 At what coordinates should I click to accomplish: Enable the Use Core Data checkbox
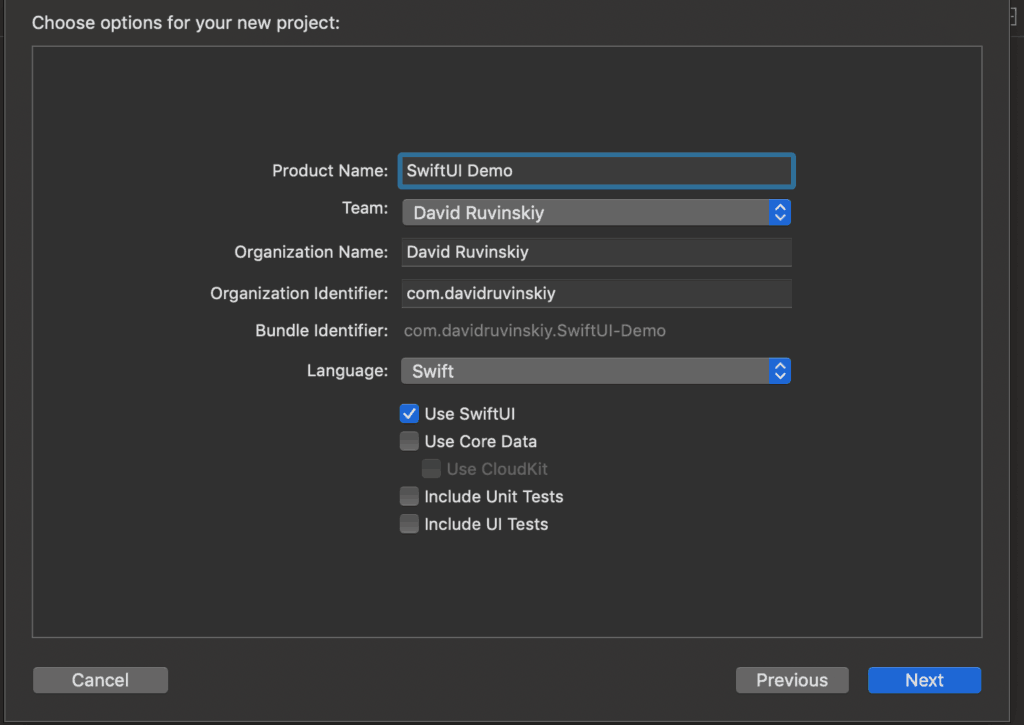pyautogui.click(x=409, y=441)
